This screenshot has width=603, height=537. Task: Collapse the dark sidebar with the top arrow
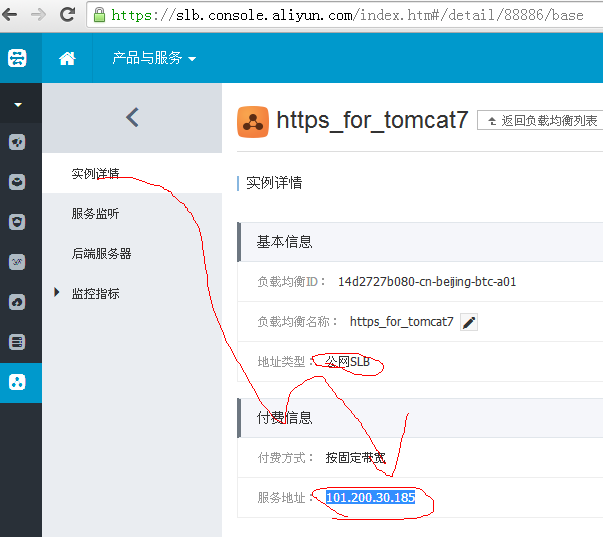(x=18, y=105)
